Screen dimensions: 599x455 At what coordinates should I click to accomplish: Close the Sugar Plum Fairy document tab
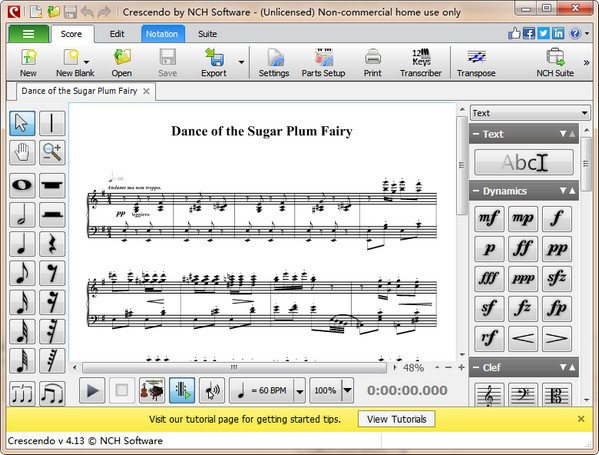click(146, 91)
